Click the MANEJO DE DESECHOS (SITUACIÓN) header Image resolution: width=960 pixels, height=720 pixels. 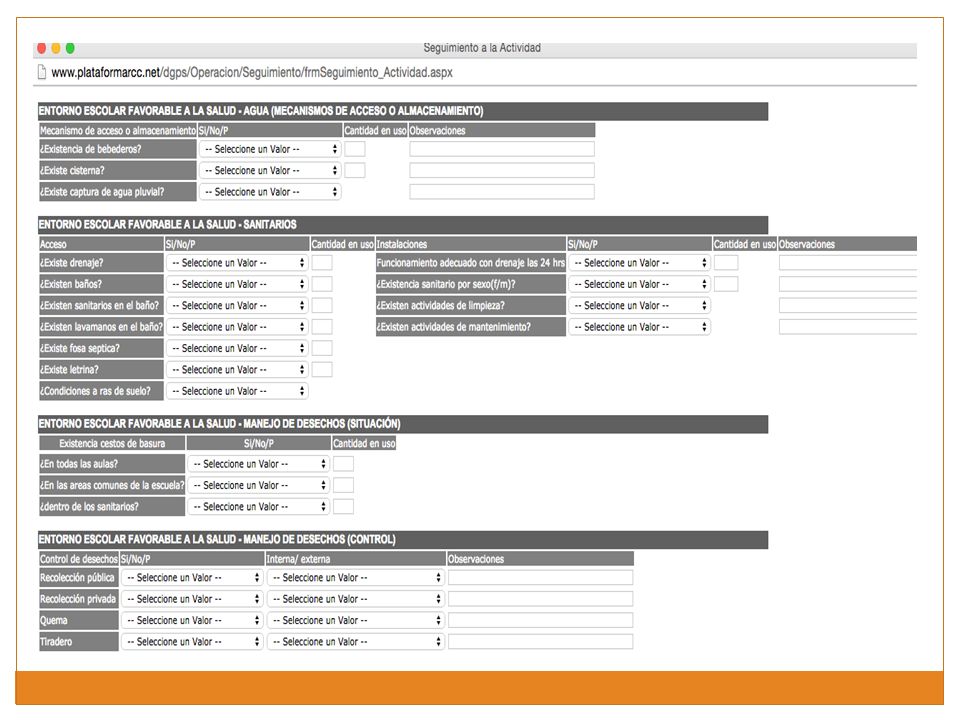pos(403,424)
